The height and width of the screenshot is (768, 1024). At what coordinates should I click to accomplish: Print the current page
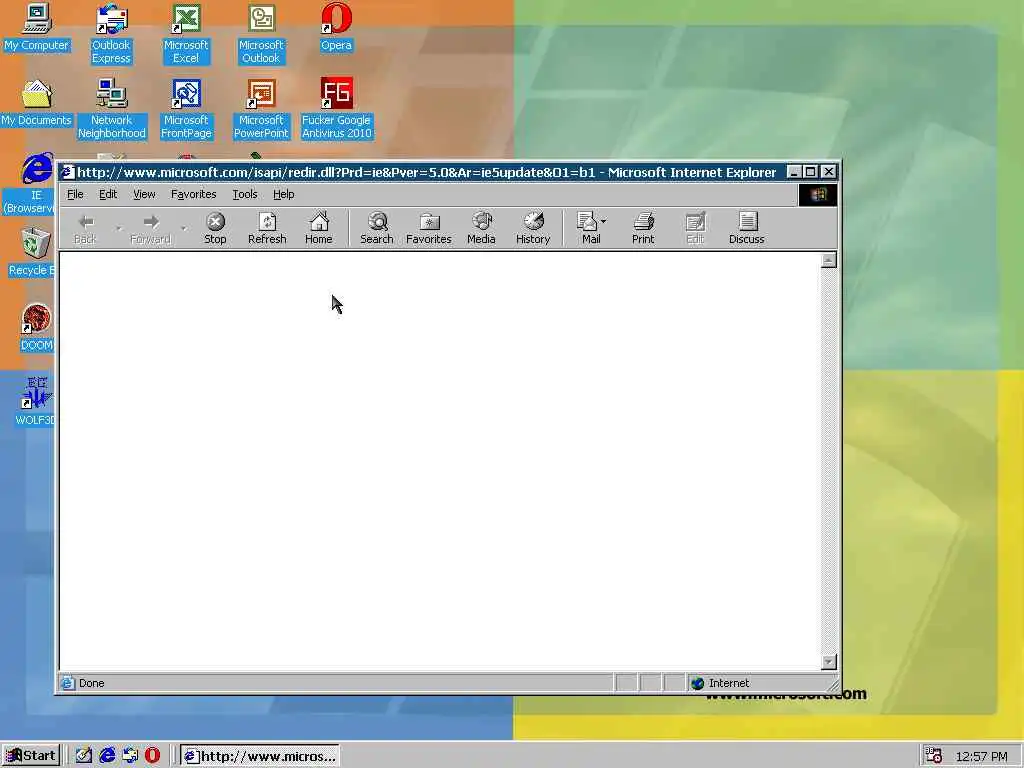[643, 229]
